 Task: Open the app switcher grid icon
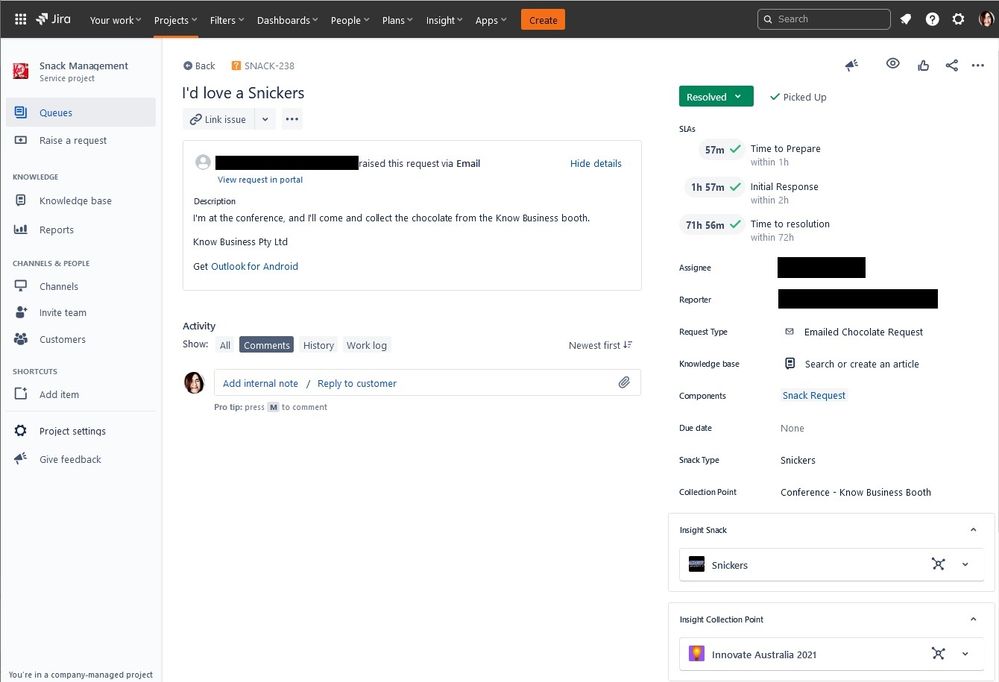click(x=20, y=19)
